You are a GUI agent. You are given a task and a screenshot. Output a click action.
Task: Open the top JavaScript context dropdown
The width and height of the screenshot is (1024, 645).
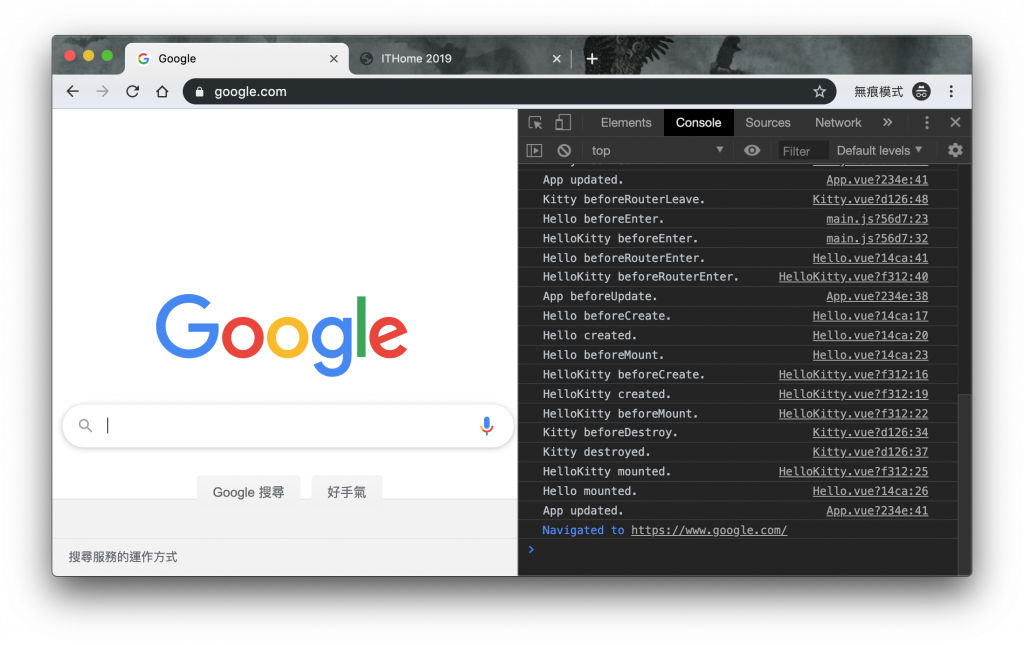pyautogui.click(x=657, y=151)
